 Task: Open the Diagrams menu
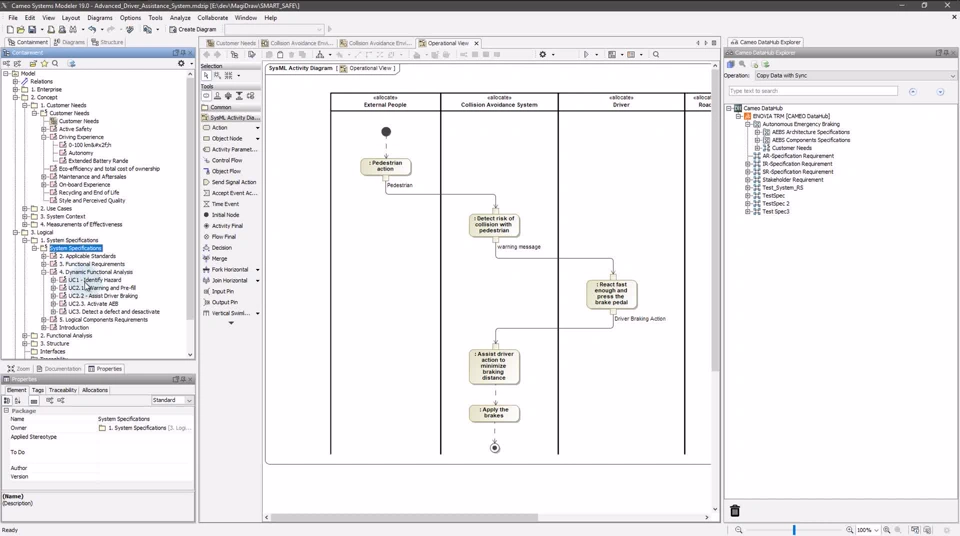click(100, 18)
